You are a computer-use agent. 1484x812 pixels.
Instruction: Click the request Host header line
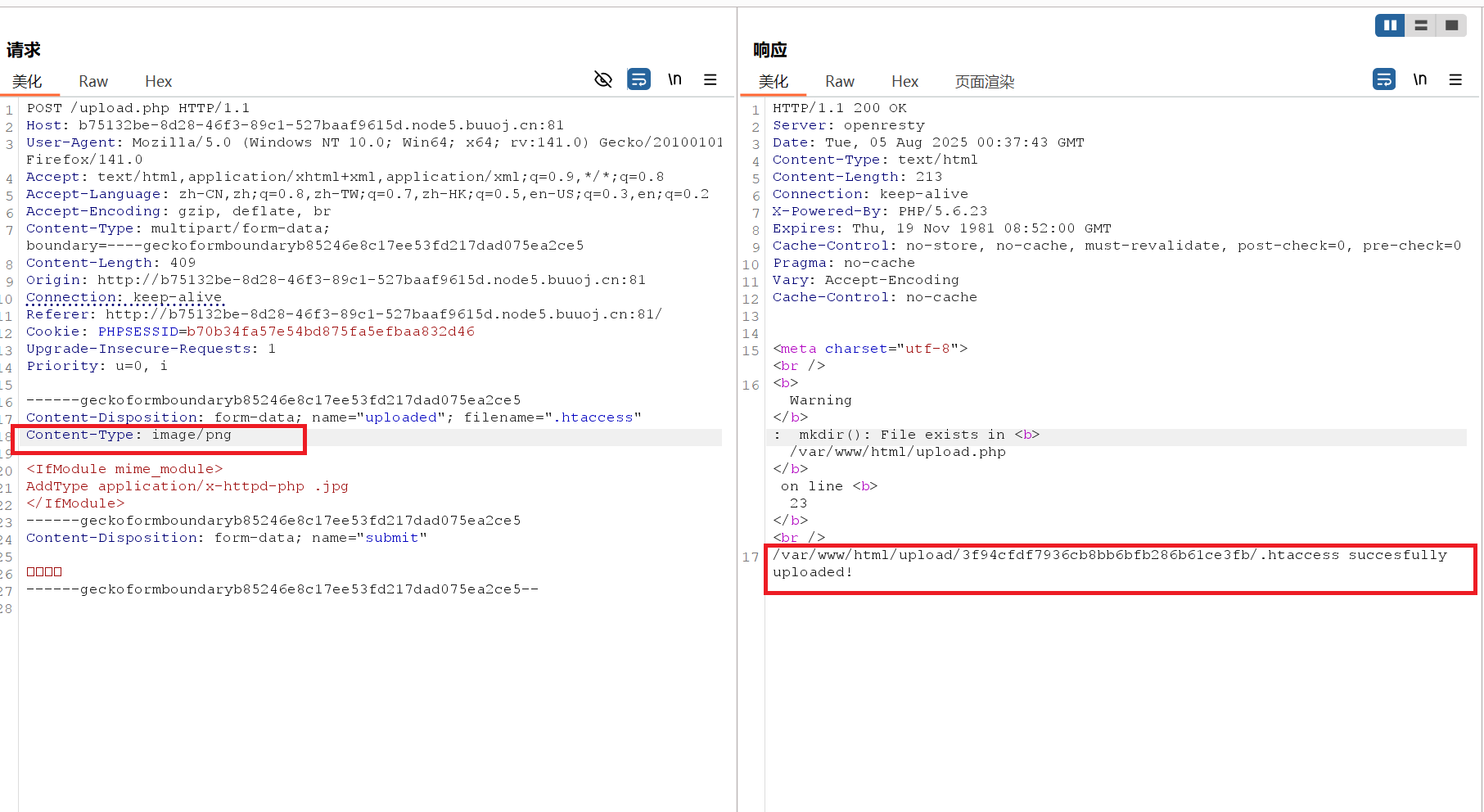pos(295,125)
